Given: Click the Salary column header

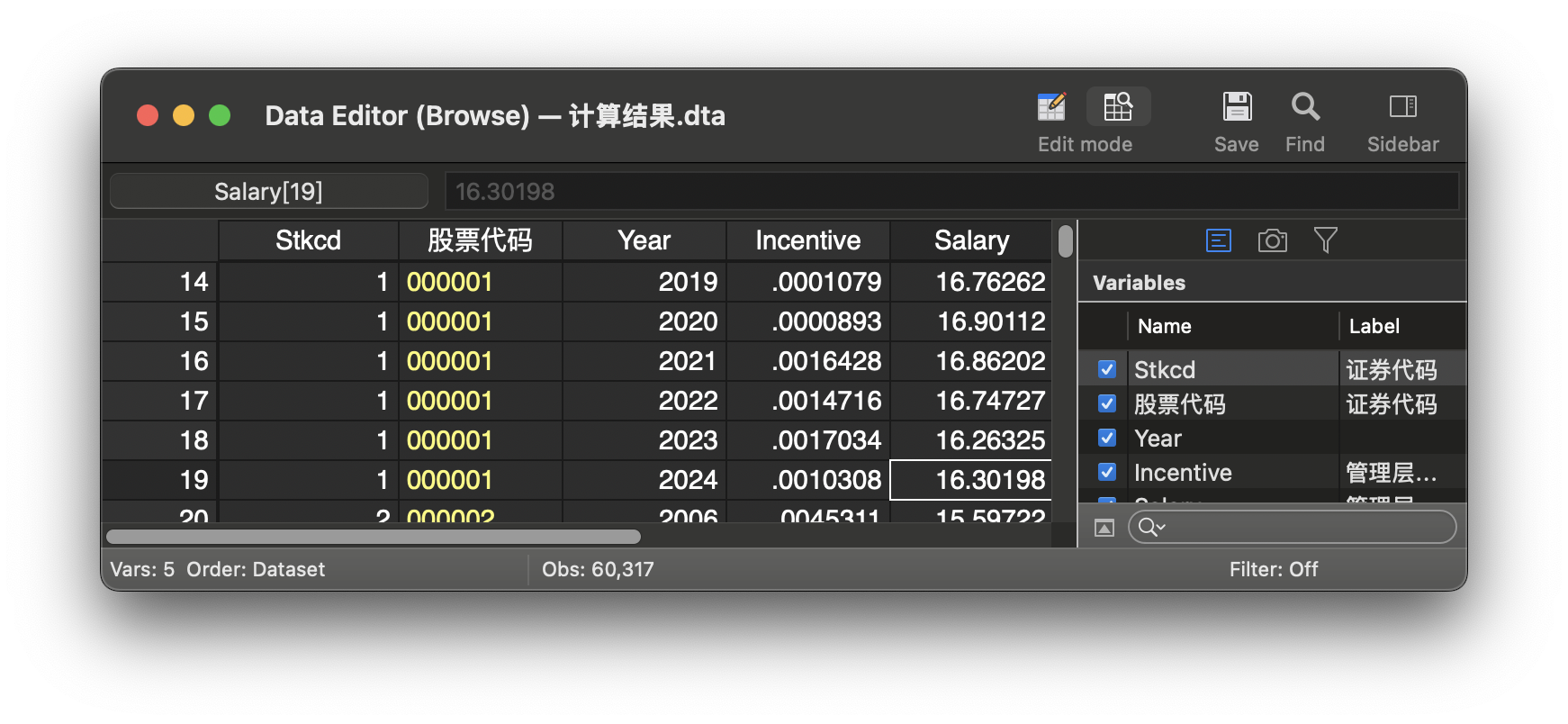Looking at the screenshot, I should [x=971, y=240].
